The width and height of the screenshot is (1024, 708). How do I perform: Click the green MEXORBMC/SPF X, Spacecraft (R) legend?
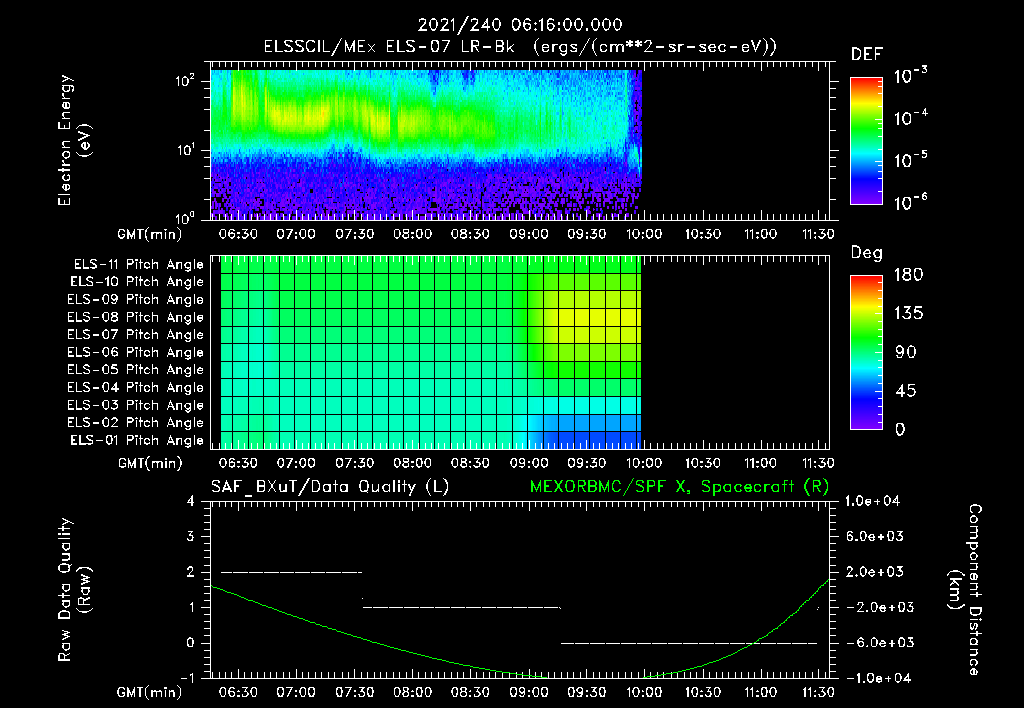point(679,487)
